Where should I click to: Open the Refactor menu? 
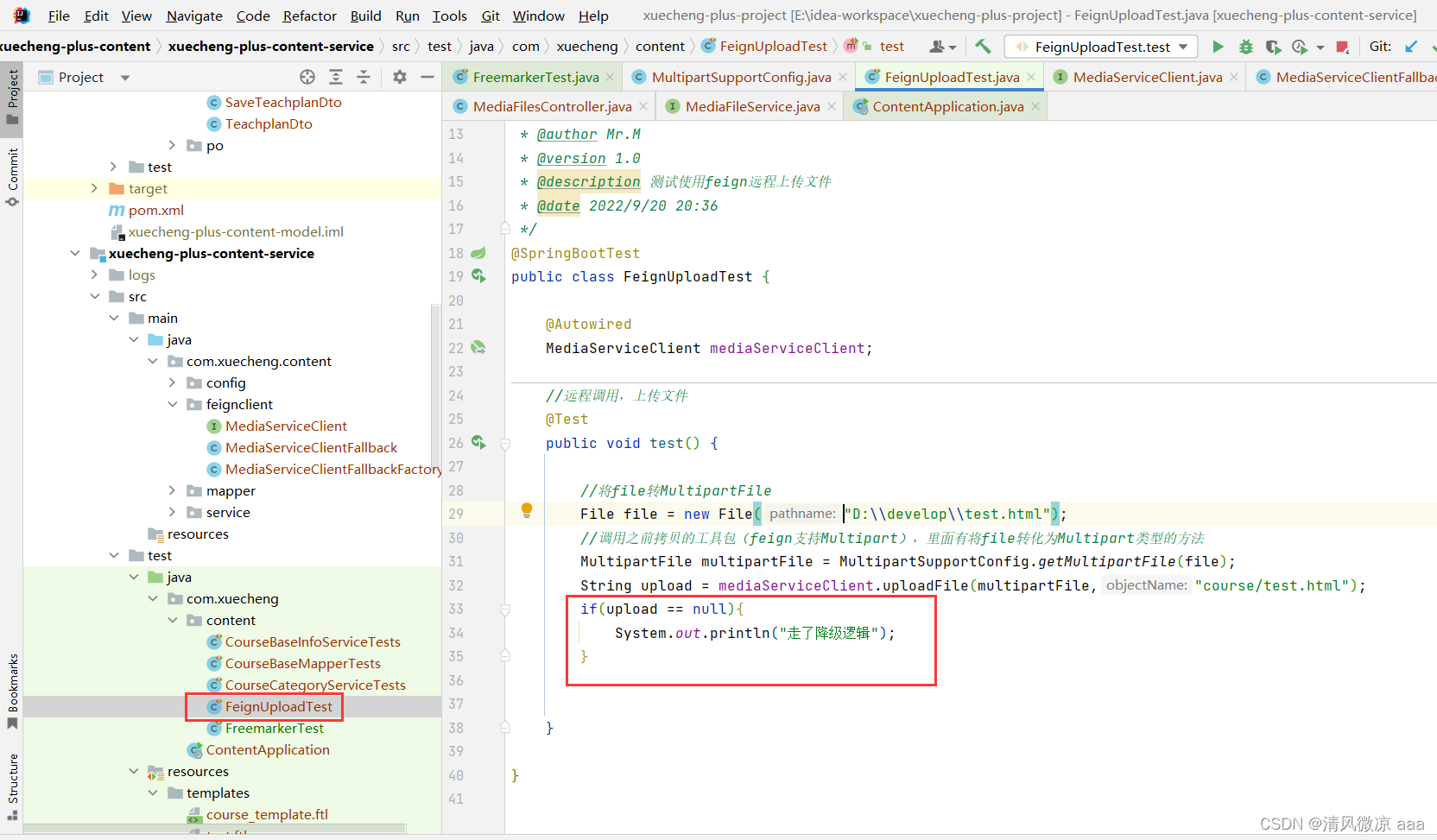coord(309,16)
